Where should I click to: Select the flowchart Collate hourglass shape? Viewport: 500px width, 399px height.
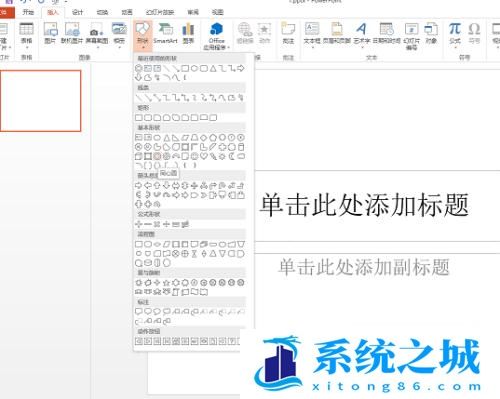tap(194, 254)
